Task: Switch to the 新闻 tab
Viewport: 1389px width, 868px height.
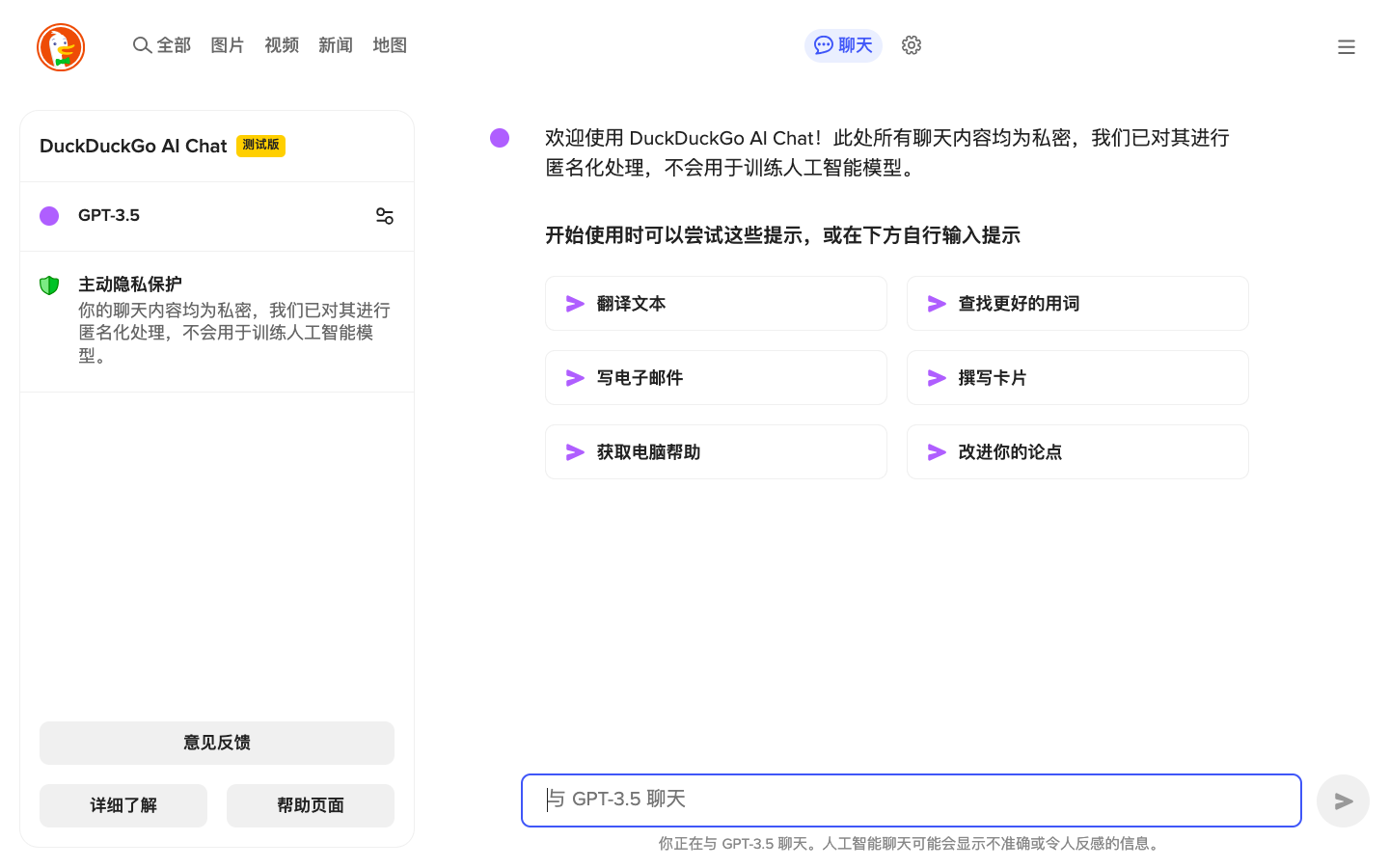Action: pyautogui.click(x=335, y=45)
